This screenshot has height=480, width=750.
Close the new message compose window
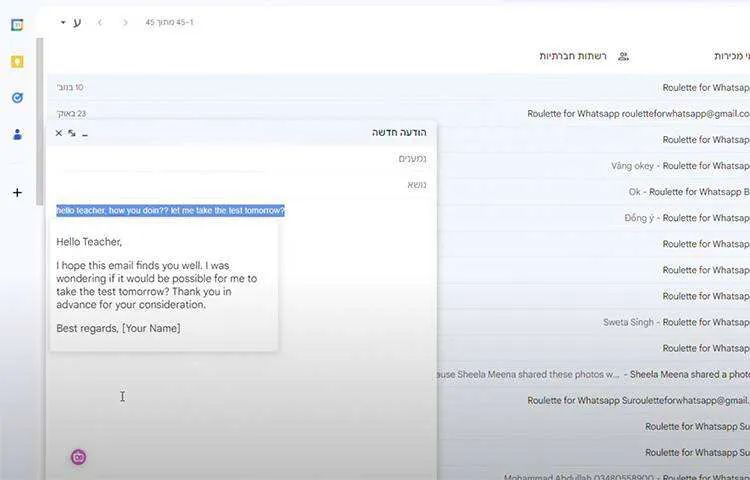pyautogui.click(x=59, y=133)
